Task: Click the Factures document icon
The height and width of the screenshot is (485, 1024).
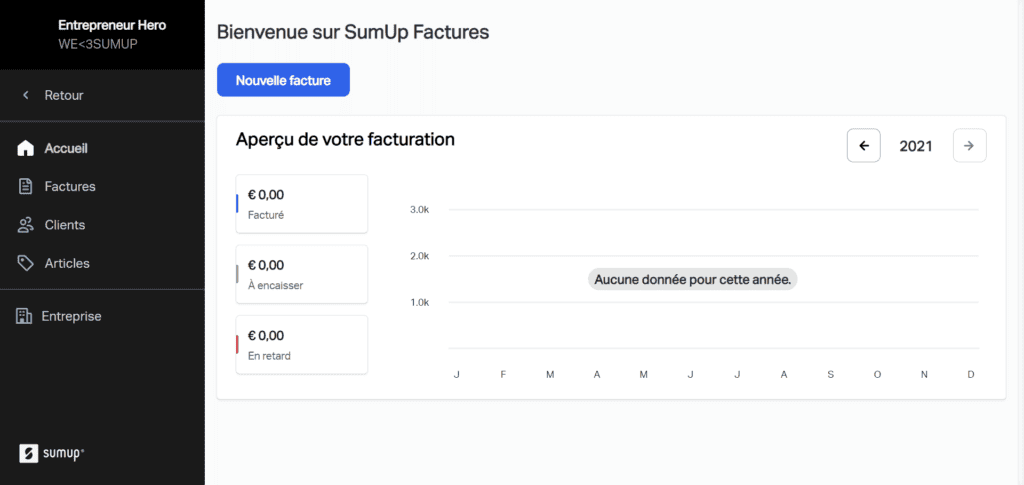Action: pos(26,187)
